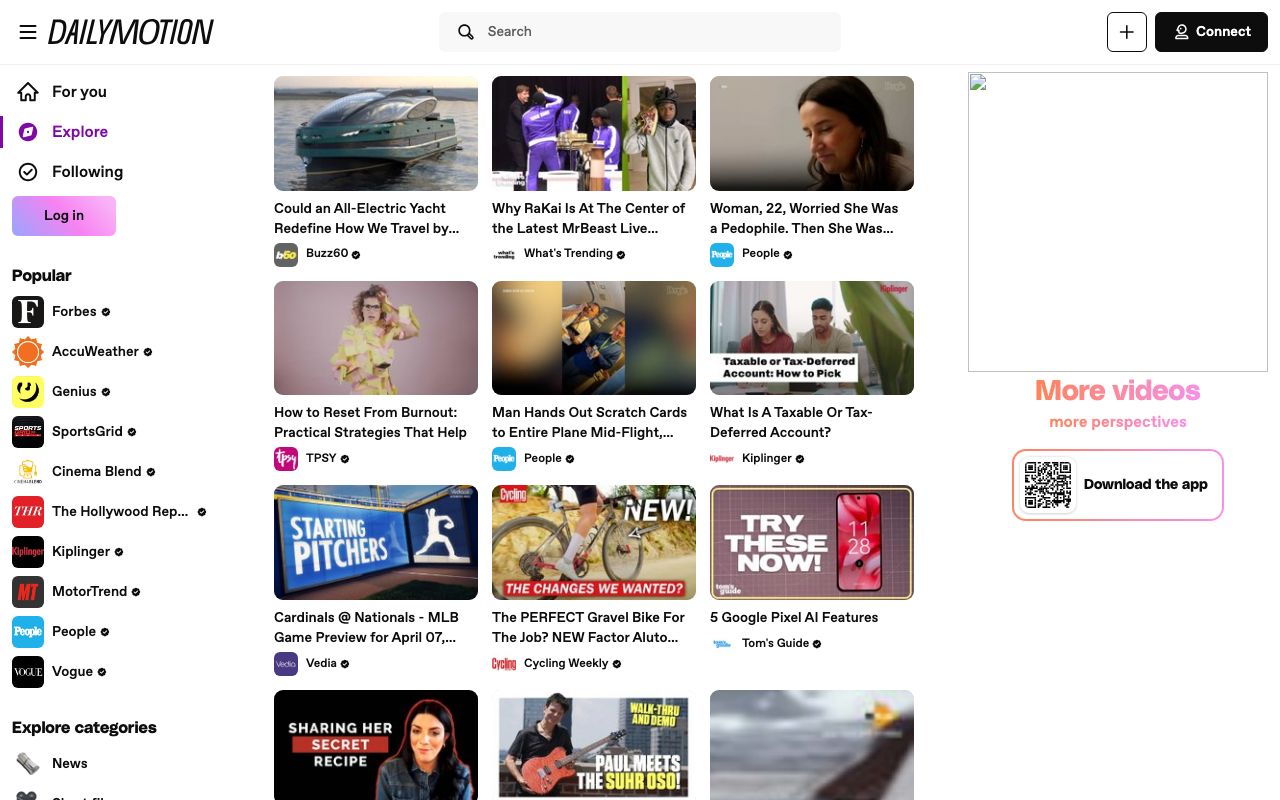Click the Try These Now thumbnail
This screenshot has width=1280, height=800.
[812, 543]
